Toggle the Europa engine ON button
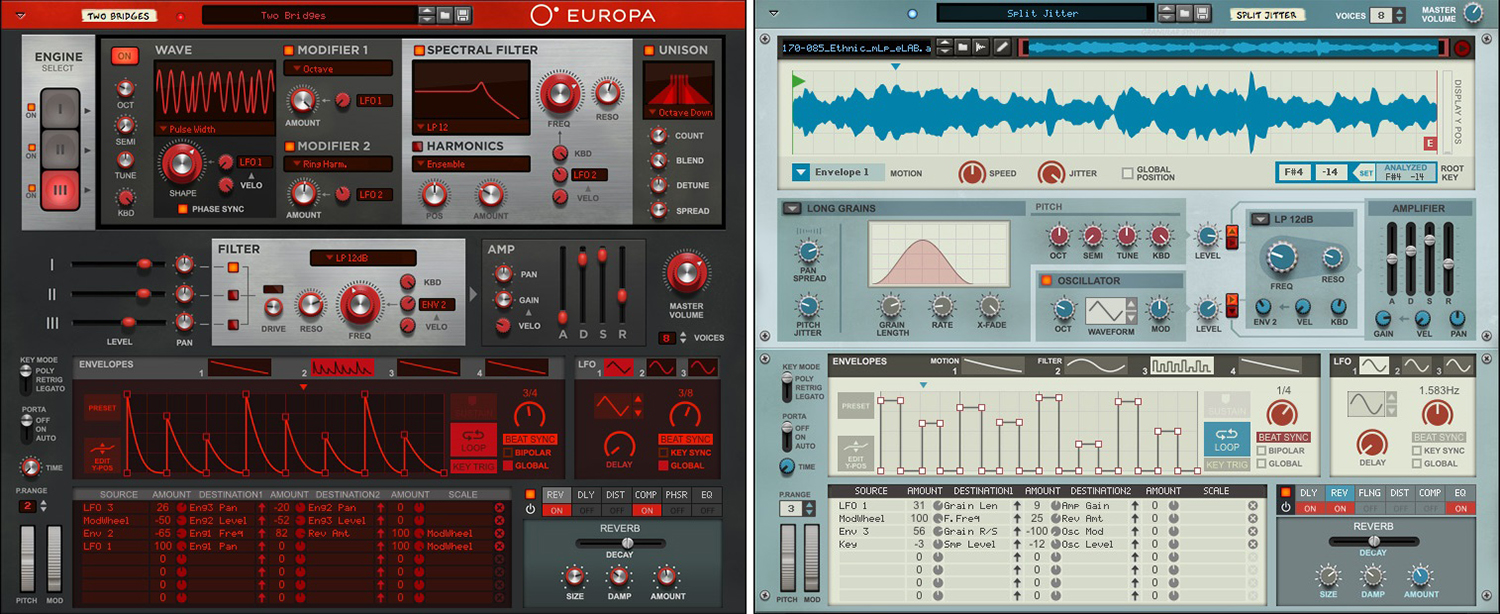Viewport: 1500px width, 614px height. pos(125,56)
